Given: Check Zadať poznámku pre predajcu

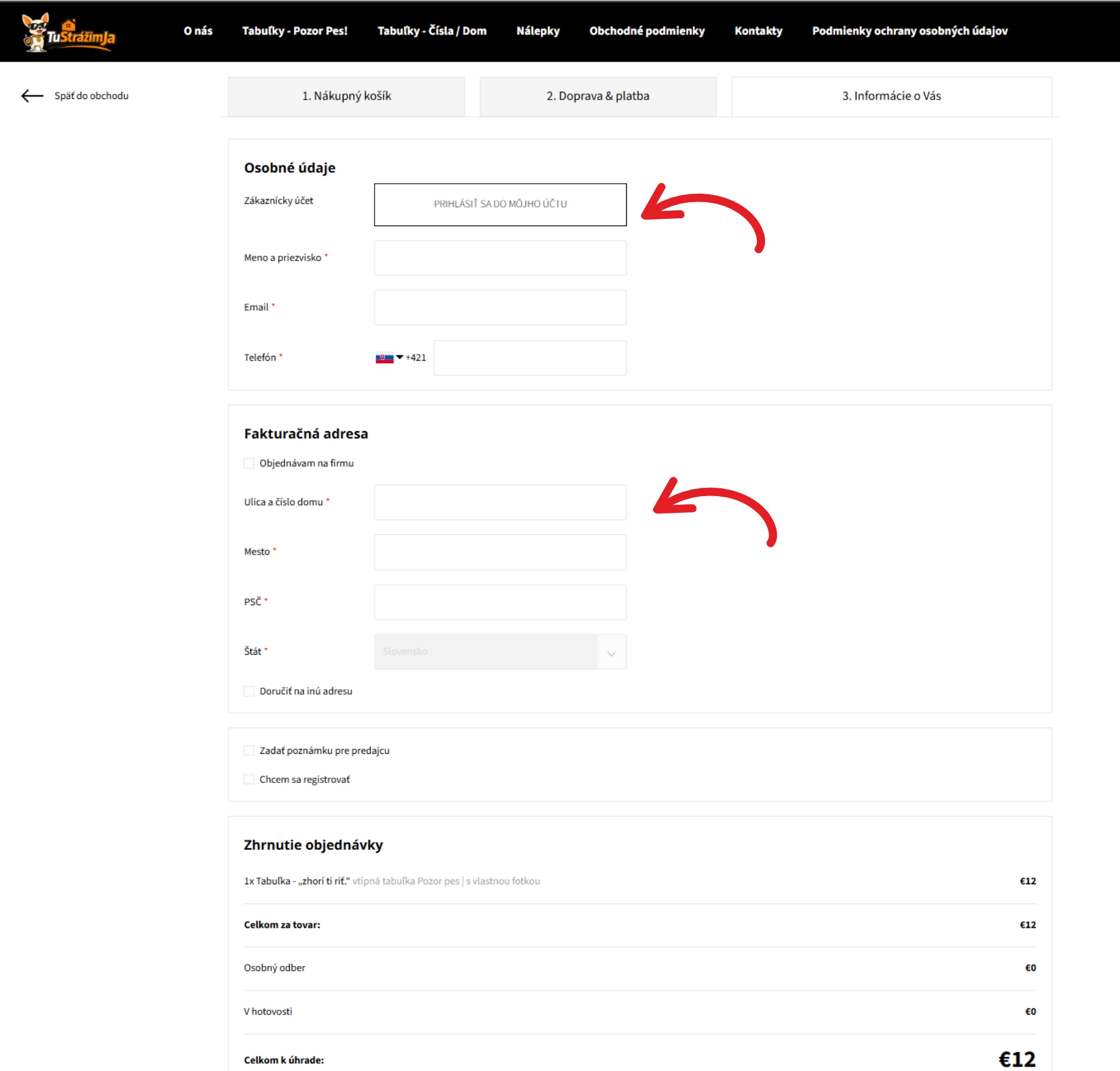Looking at the screenshot, I should (249, 750).
